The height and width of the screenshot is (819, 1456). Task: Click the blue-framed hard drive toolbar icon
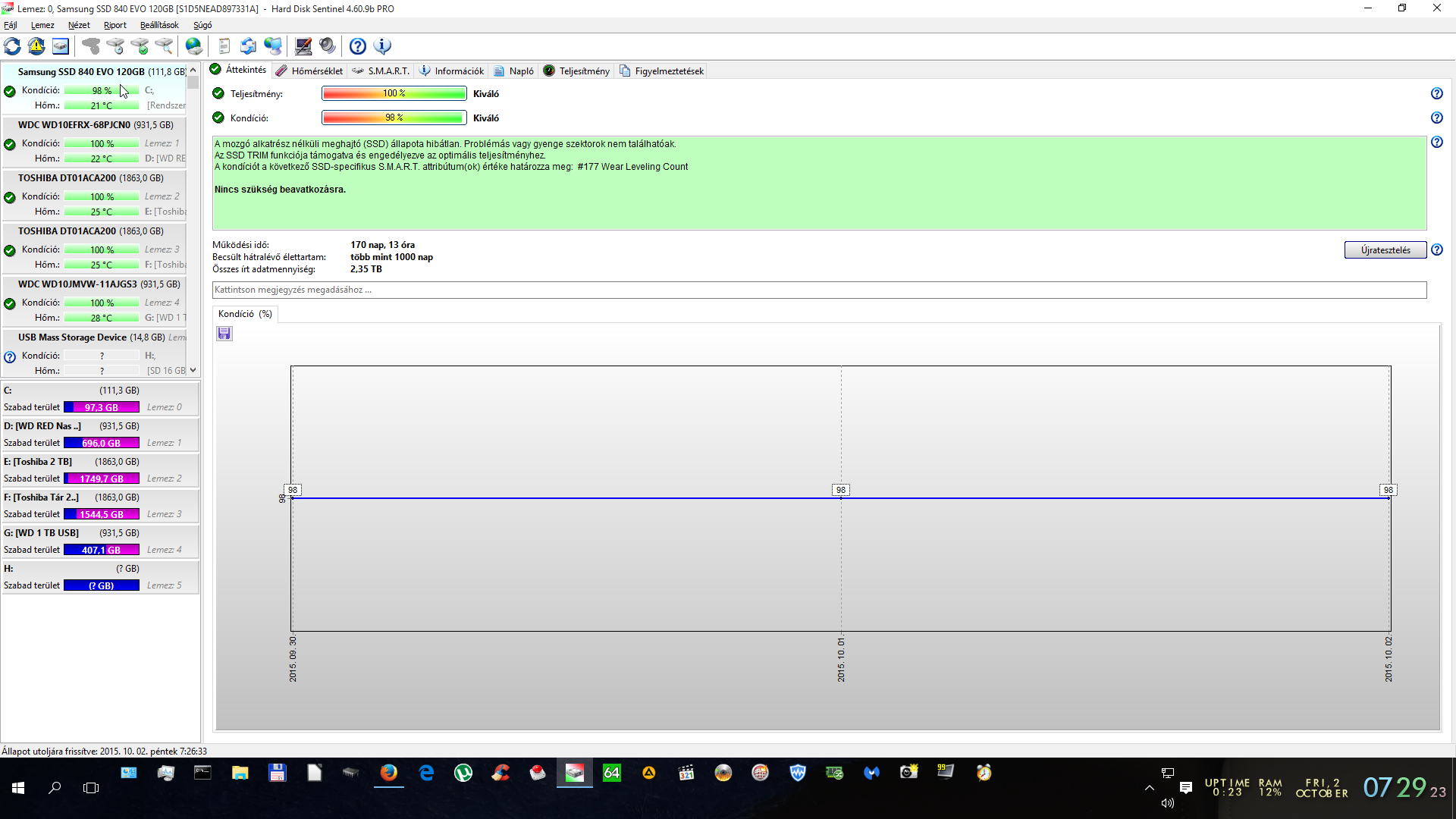61,46
